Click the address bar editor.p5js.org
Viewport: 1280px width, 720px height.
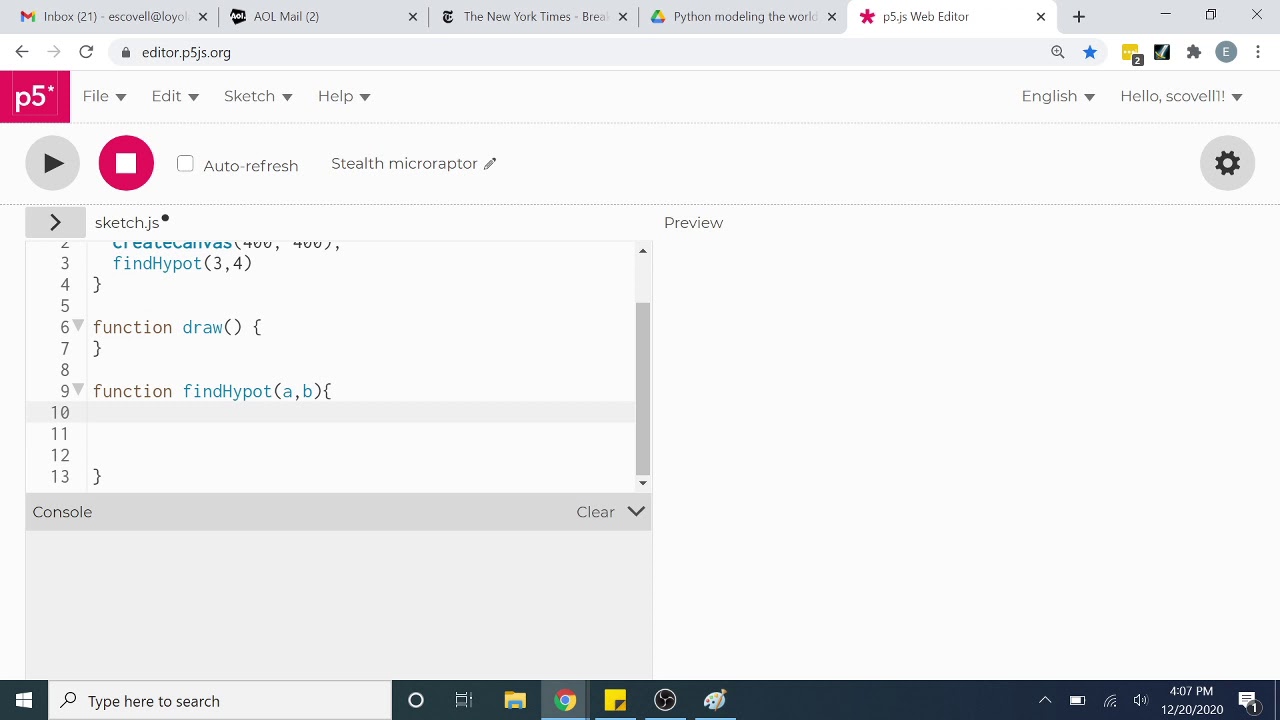(x=186, y=53)
